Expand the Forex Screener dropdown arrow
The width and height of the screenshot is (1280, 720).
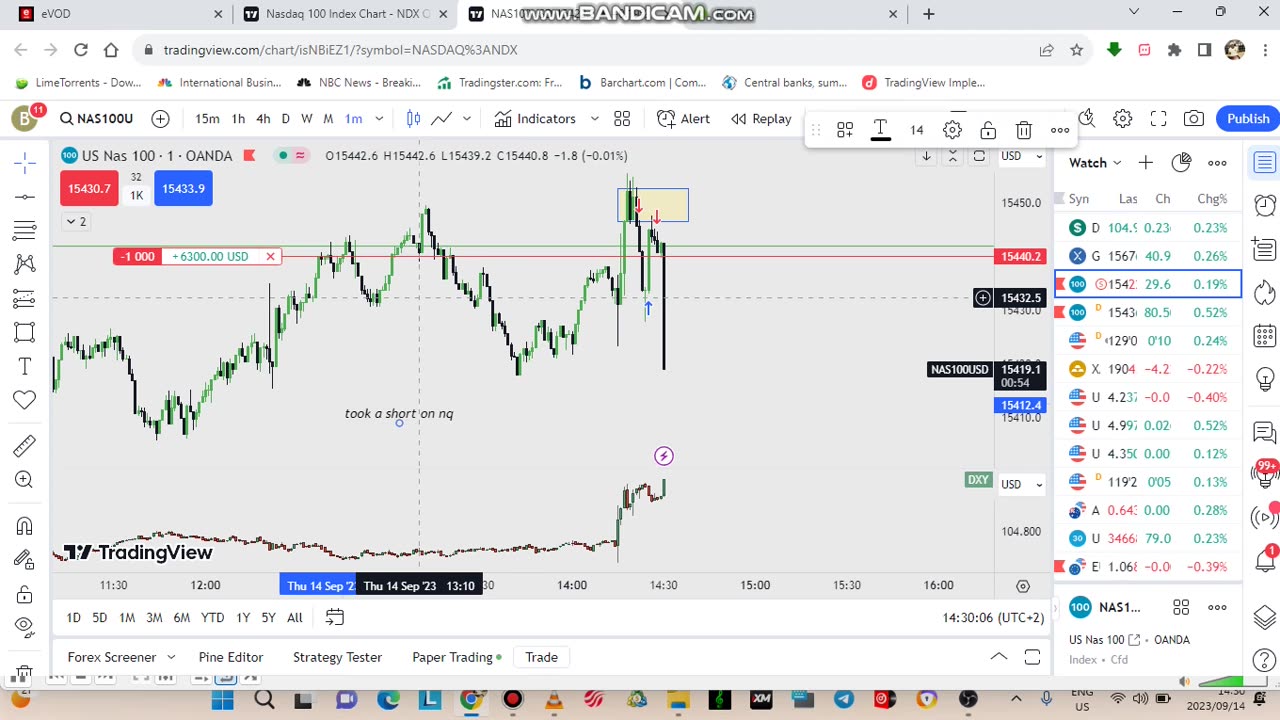coord(171,657)
